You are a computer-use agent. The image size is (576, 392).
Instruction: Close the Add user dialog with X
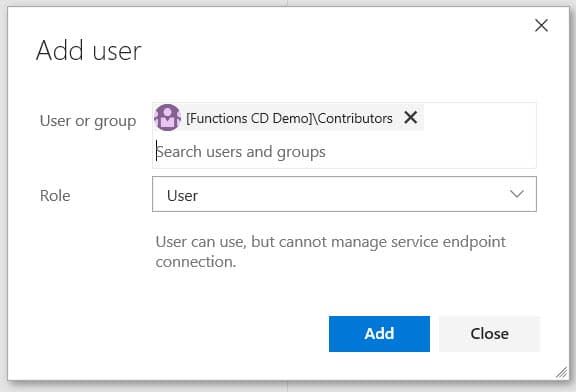tap(541, 26)
